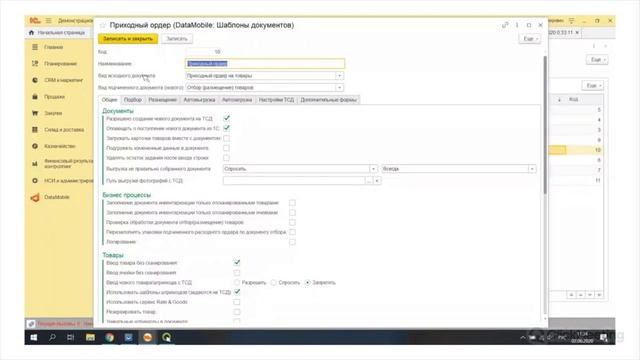The image size is (640, 360).
Task: Toggle Оповещать о поступлении нового документа checkbox
Action: pyautogui.click(x=227, y=128)
